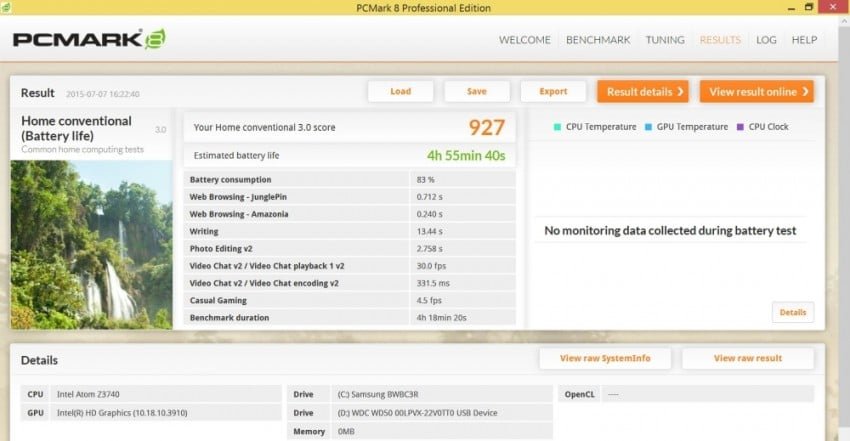850x441 pixels.
Task: Click View raw result button
Action: coord(748,358)
